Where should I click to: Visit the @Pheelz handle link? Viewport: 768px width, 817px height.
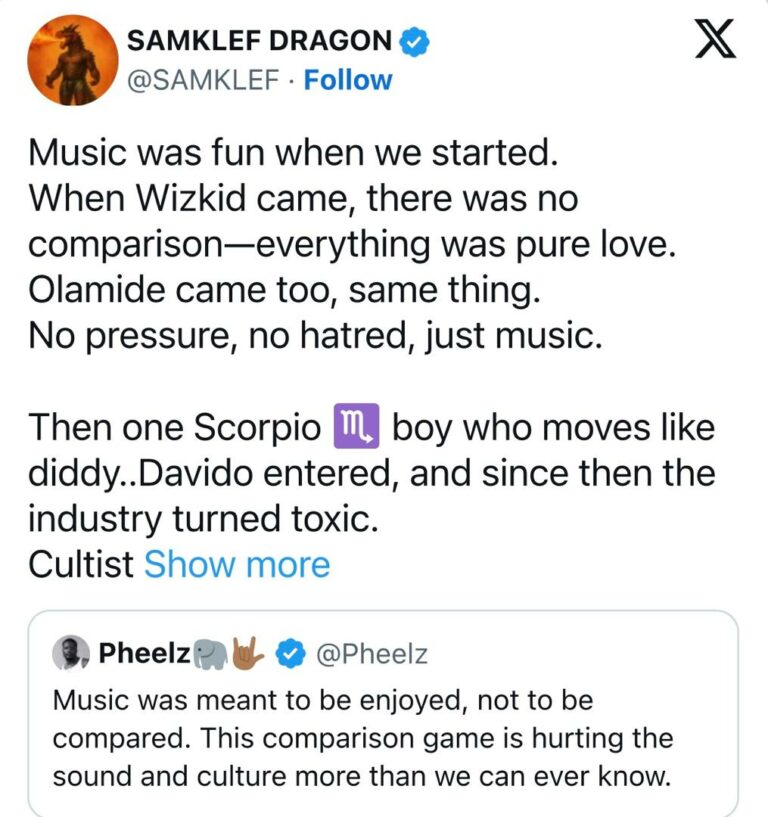point(371,654)
